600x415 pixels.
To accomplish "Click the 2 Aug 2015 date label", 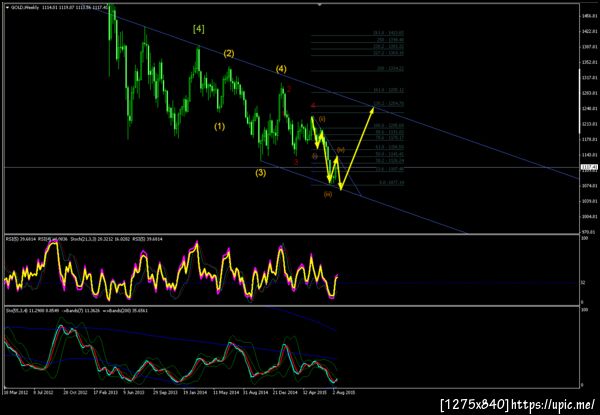I will [x=344, y=392].
